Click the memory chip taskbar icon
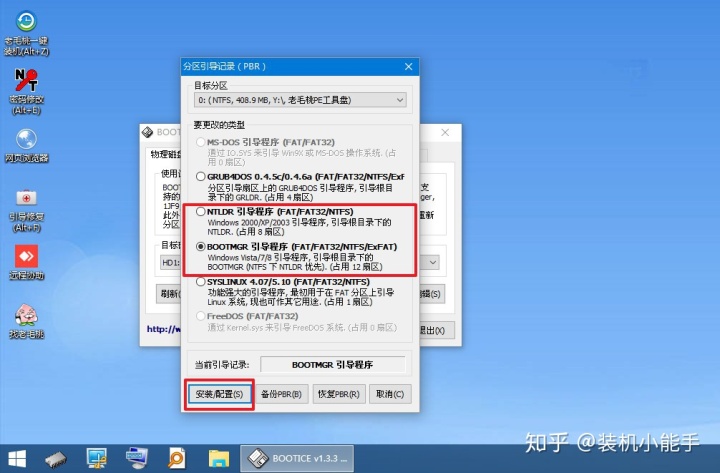720x473 pixels. pos(56,458)
